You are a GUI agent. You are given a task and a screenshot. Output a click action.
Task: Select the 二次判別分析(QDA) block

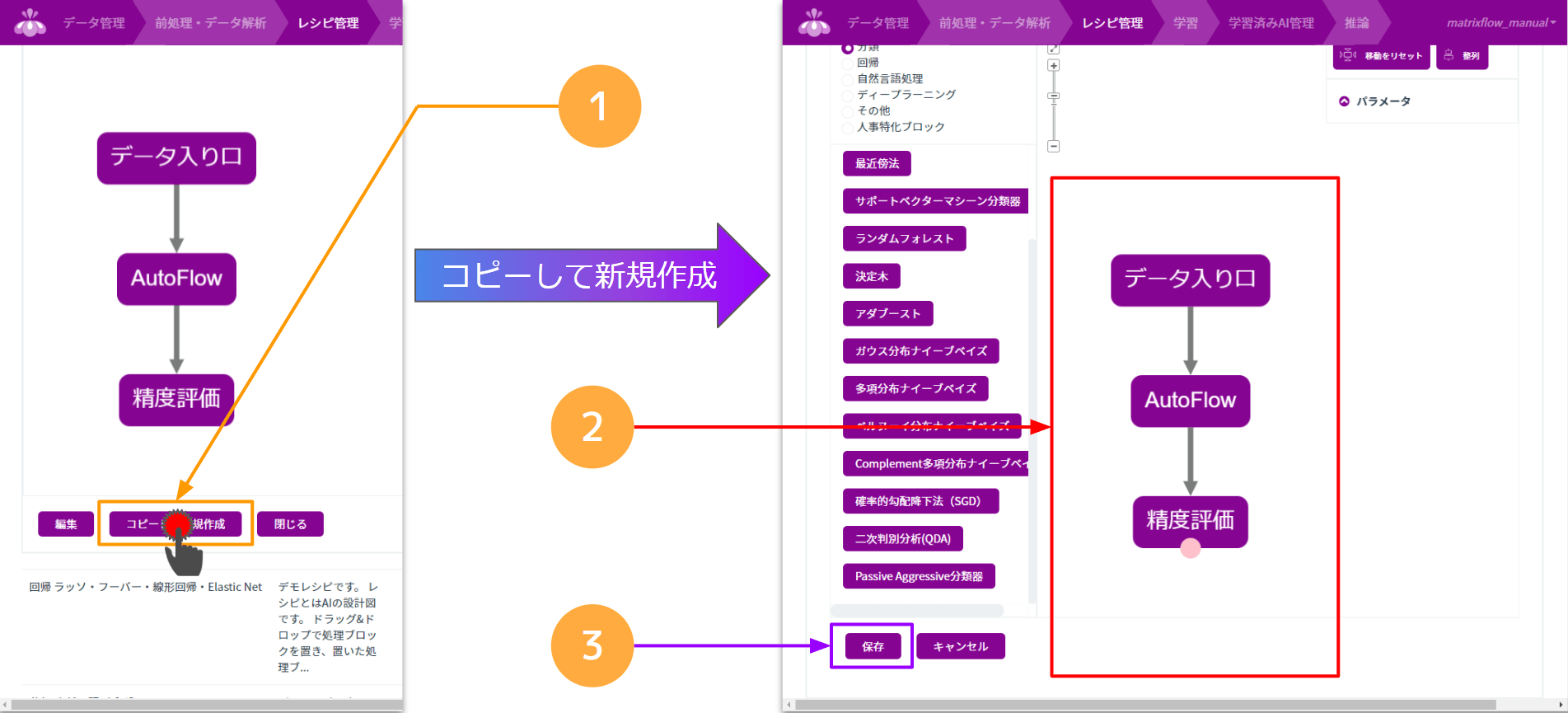coord(903,538)
